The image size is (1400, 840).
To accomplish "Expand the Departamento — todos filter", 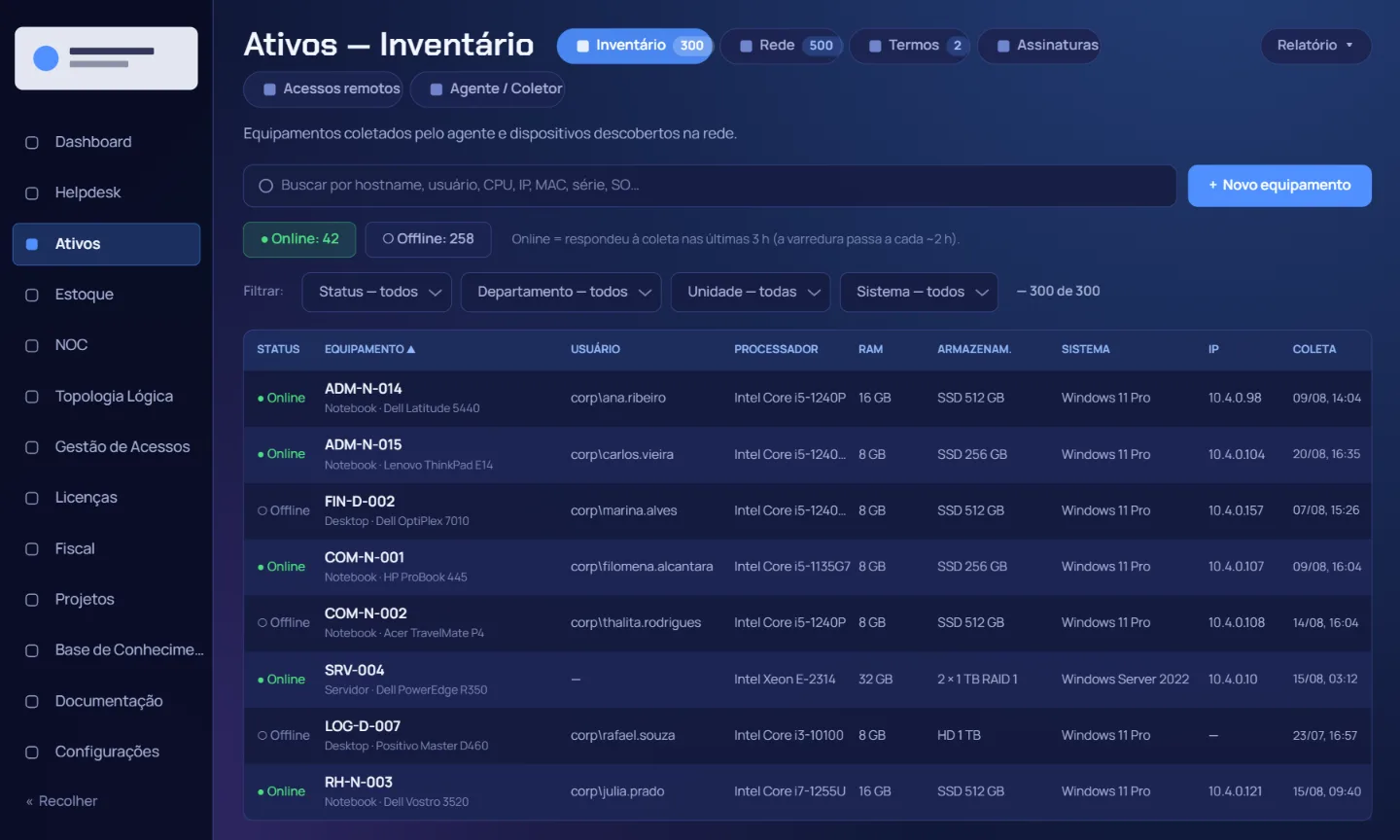I will pyautogui.click(x=561, y=292).
